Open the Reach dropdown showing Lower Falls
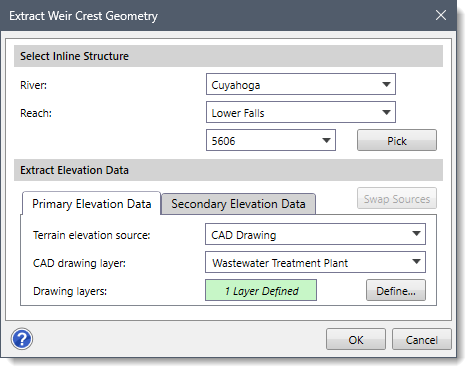 (301, 112)
